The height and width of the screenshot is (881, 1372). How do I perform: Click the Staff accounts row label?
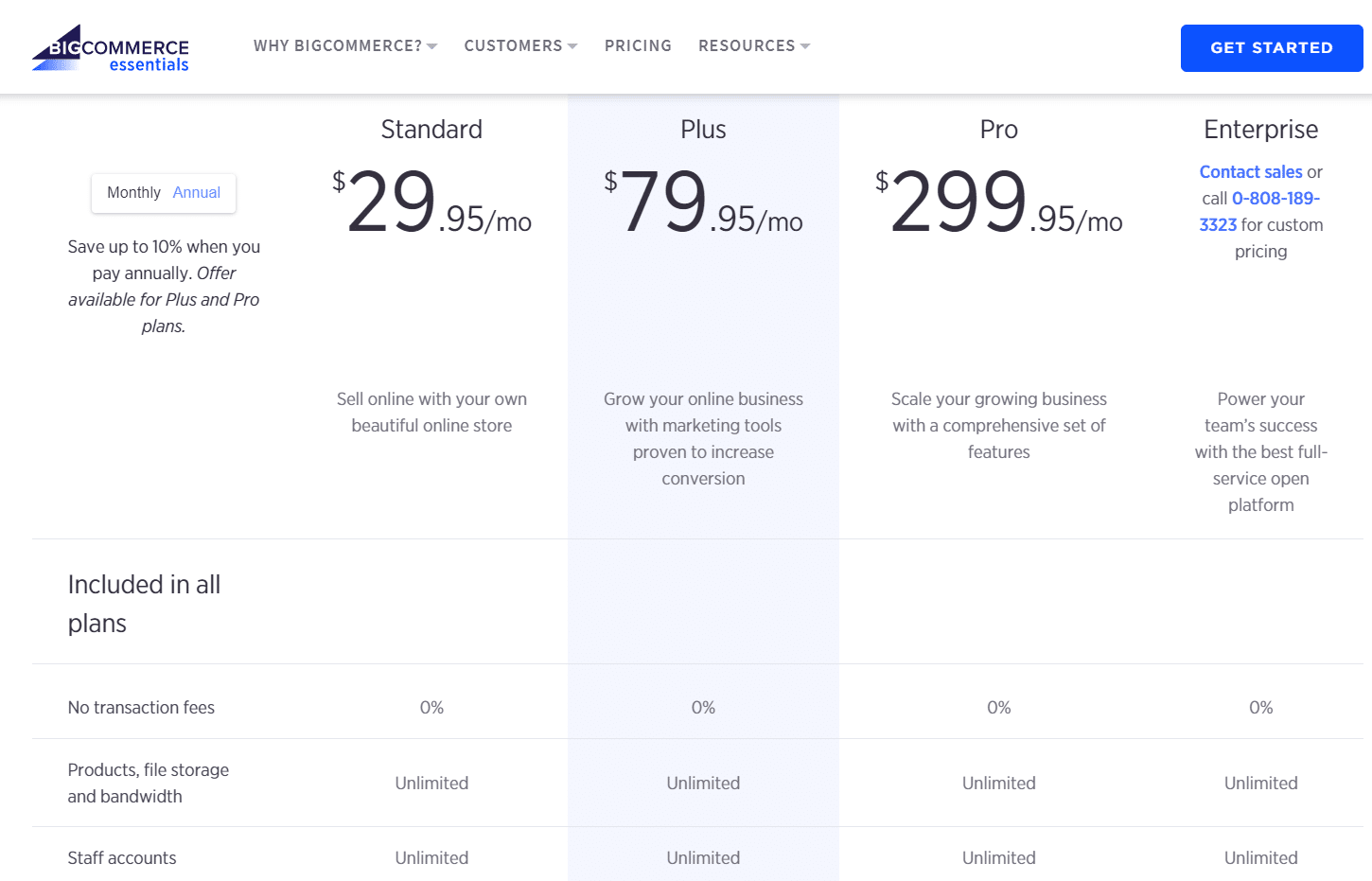[x=122, y=858]
